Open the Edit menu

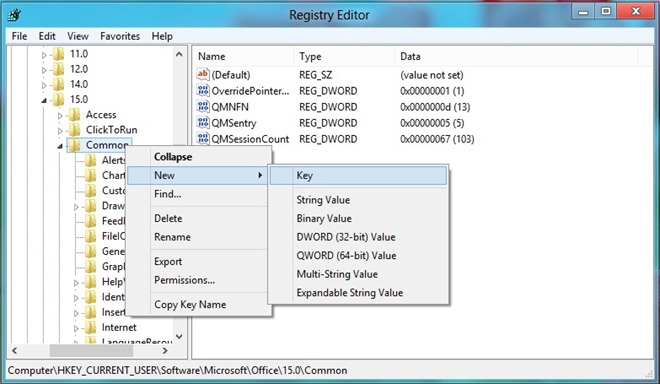point(47,36)
